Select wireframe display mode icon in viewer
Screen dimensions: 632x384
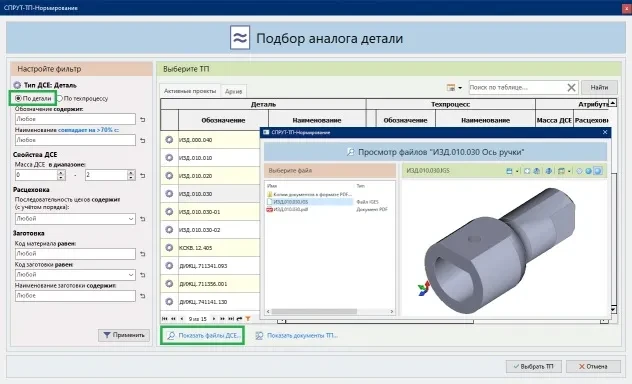[579, 171]
